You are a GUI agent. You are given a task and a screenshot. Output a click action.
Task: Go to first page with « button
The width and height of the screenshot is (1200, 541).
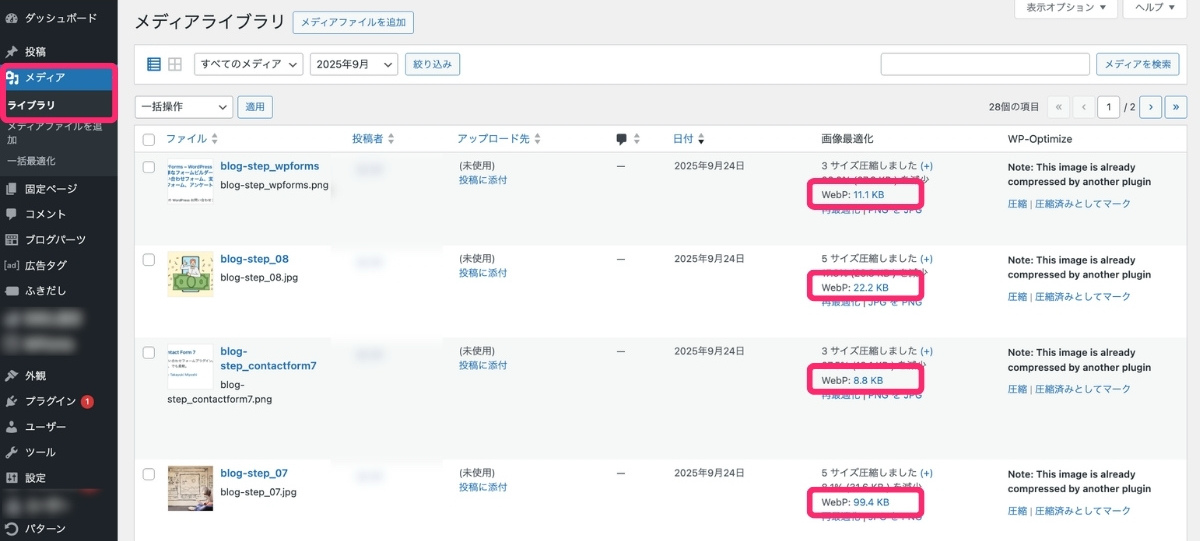click(x=1059, y=106)
